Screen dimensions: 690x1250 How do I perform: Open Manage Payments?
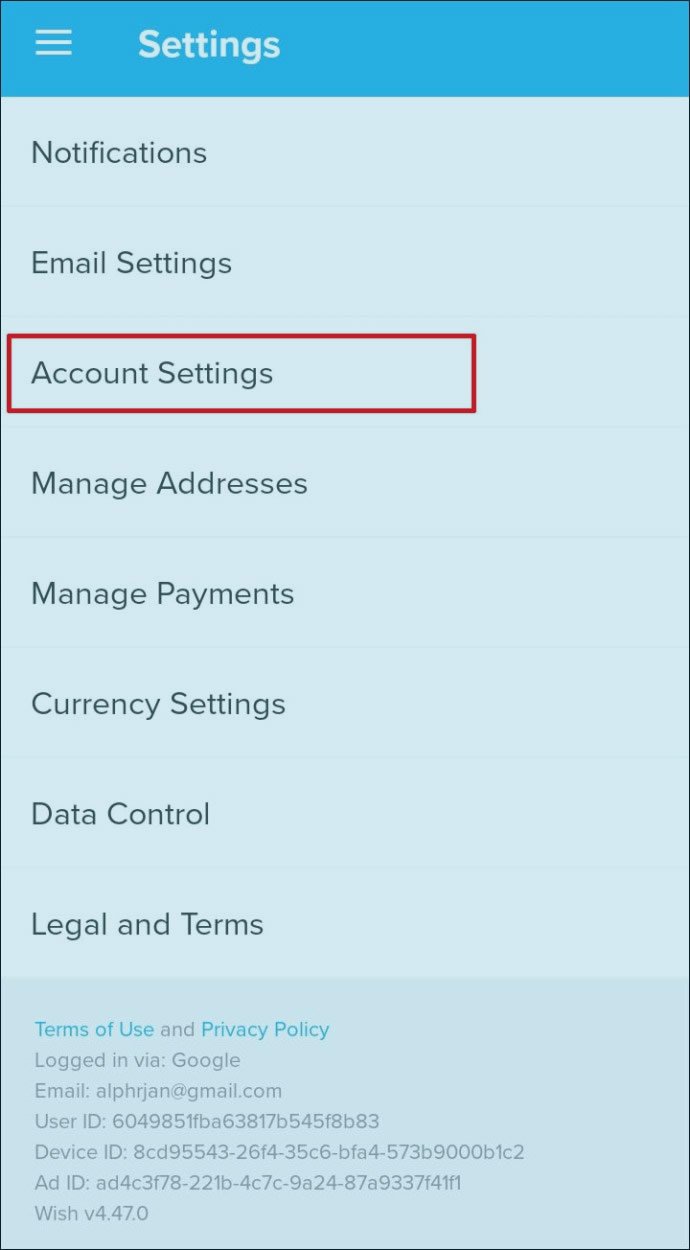pyautogui.click(x=162, y=594)
